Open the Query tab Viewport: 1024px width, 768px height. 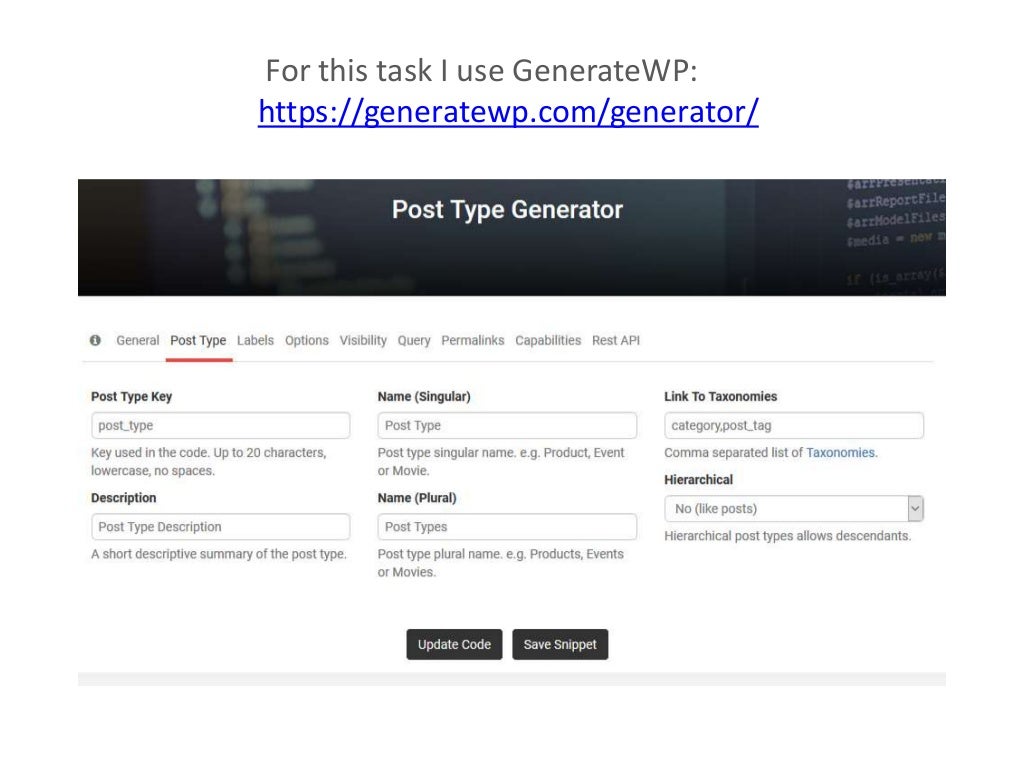point(414,340)
